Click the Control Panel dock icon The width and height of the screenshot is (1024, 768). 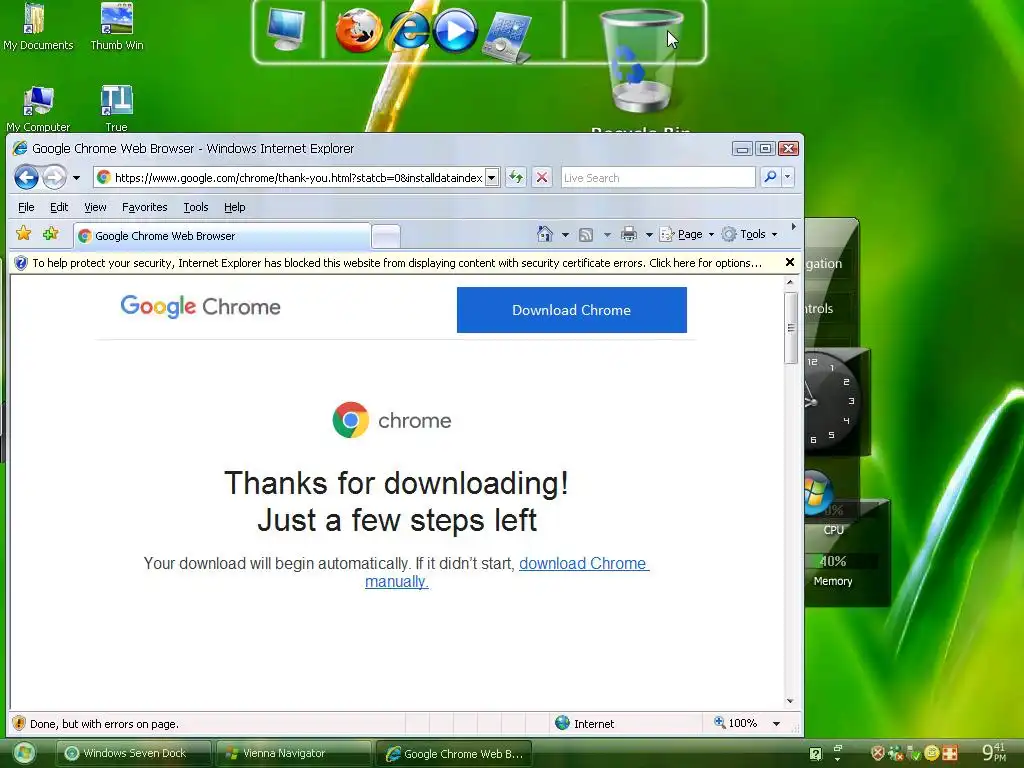(506, 37)
